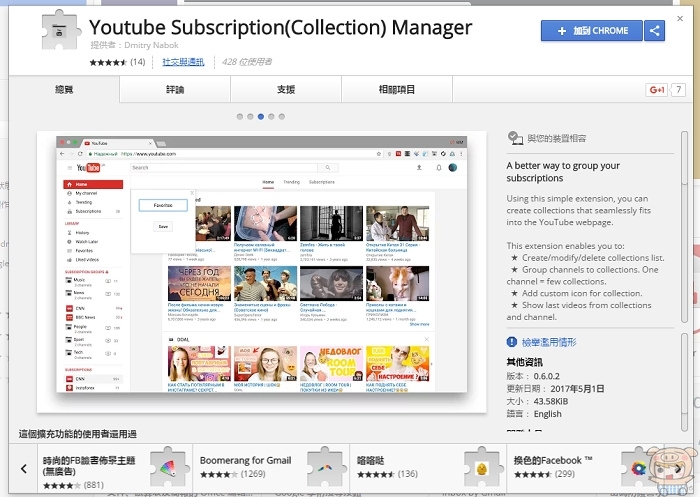Go to the 相關項目 tab
The image size is (700, 497).
pyautogui.click(x=397, y=90)
